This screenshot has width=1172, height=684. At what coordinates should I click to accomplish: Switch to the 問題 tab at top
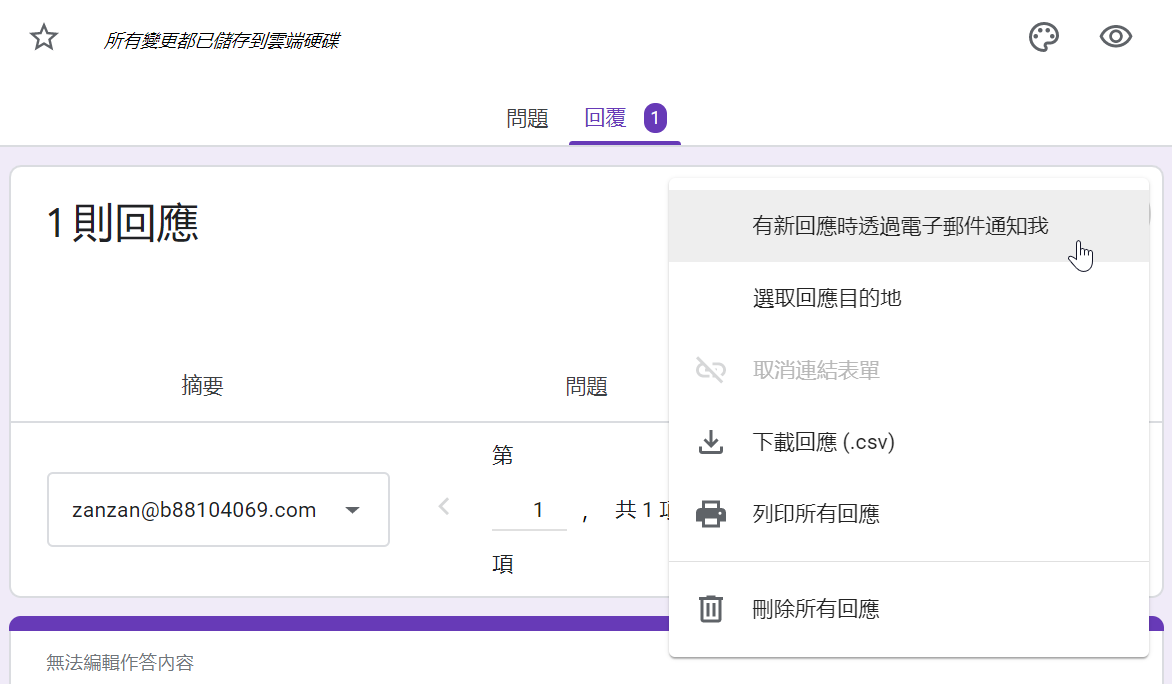click(x=527, y=118)
